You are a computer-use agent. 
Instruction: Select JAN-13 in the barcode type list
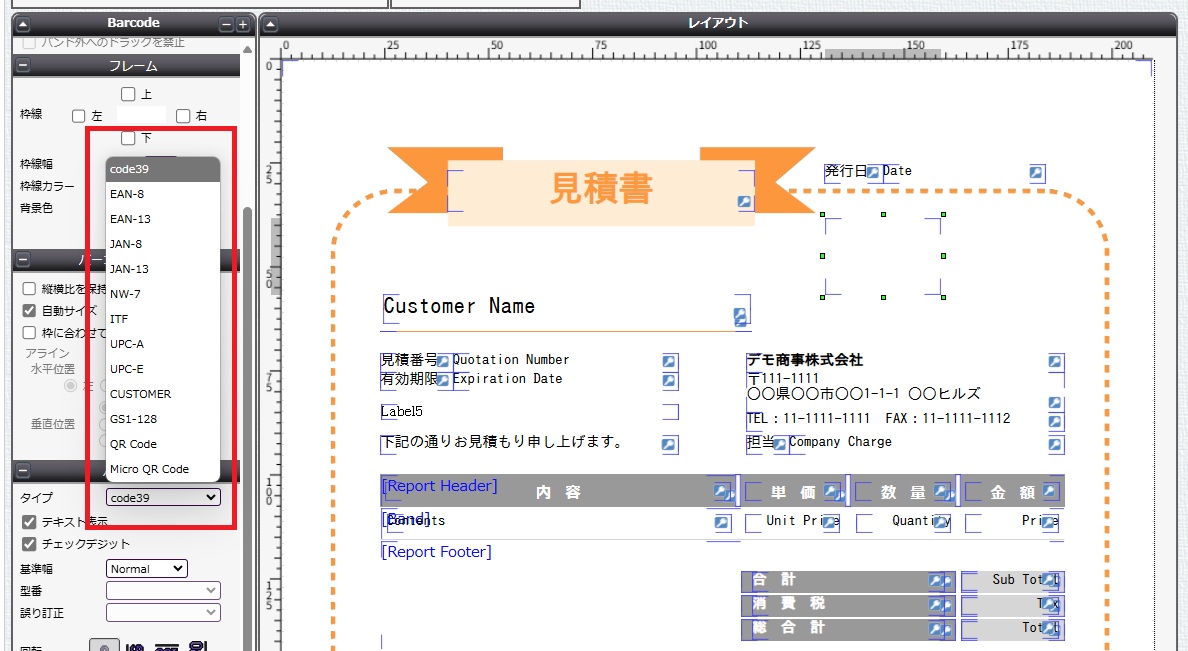129,269
